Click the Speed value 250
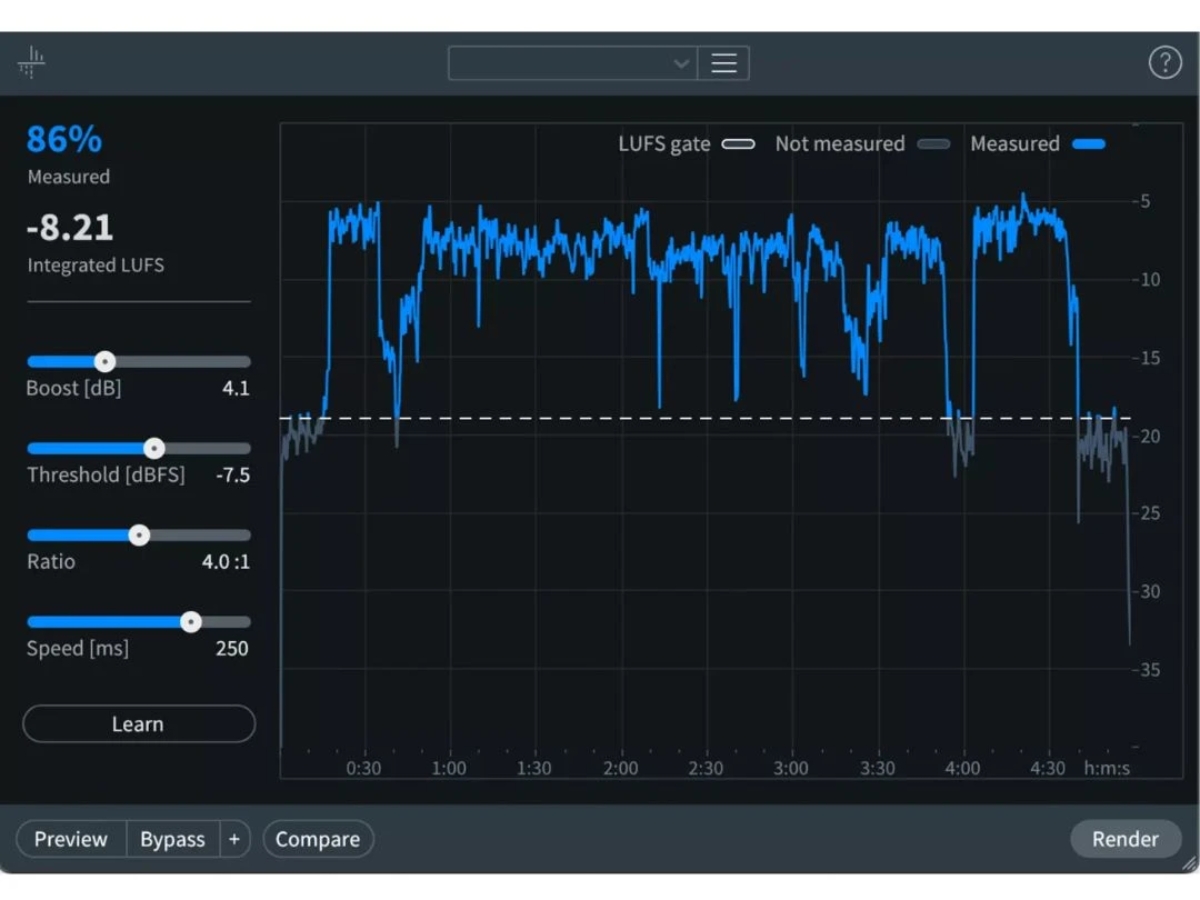The width and height of the screenshot is (1200, 900). click(x=232, y=648)
